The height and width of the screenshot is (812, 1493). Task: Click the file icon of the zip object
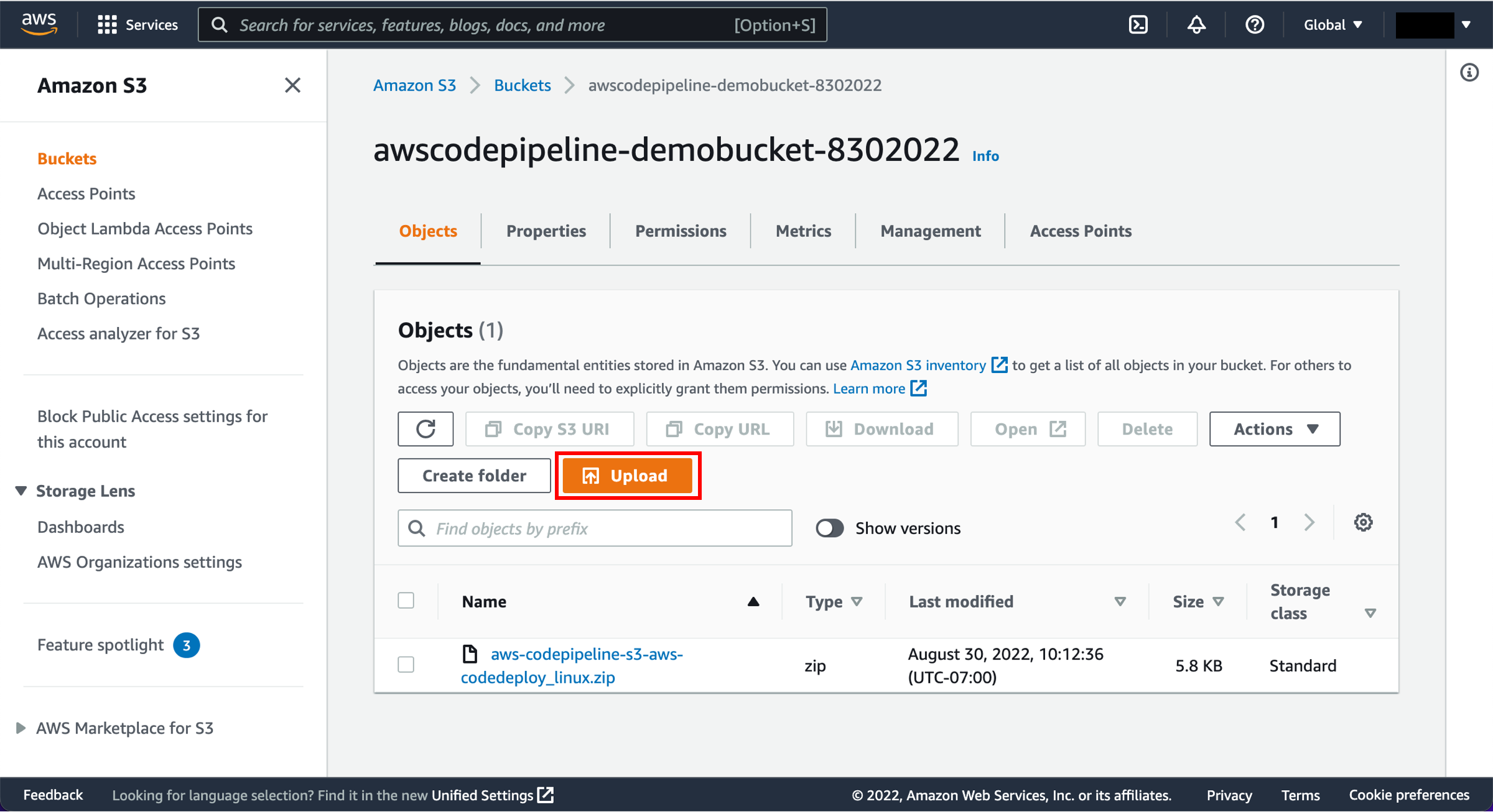click(x=470, y=654)
